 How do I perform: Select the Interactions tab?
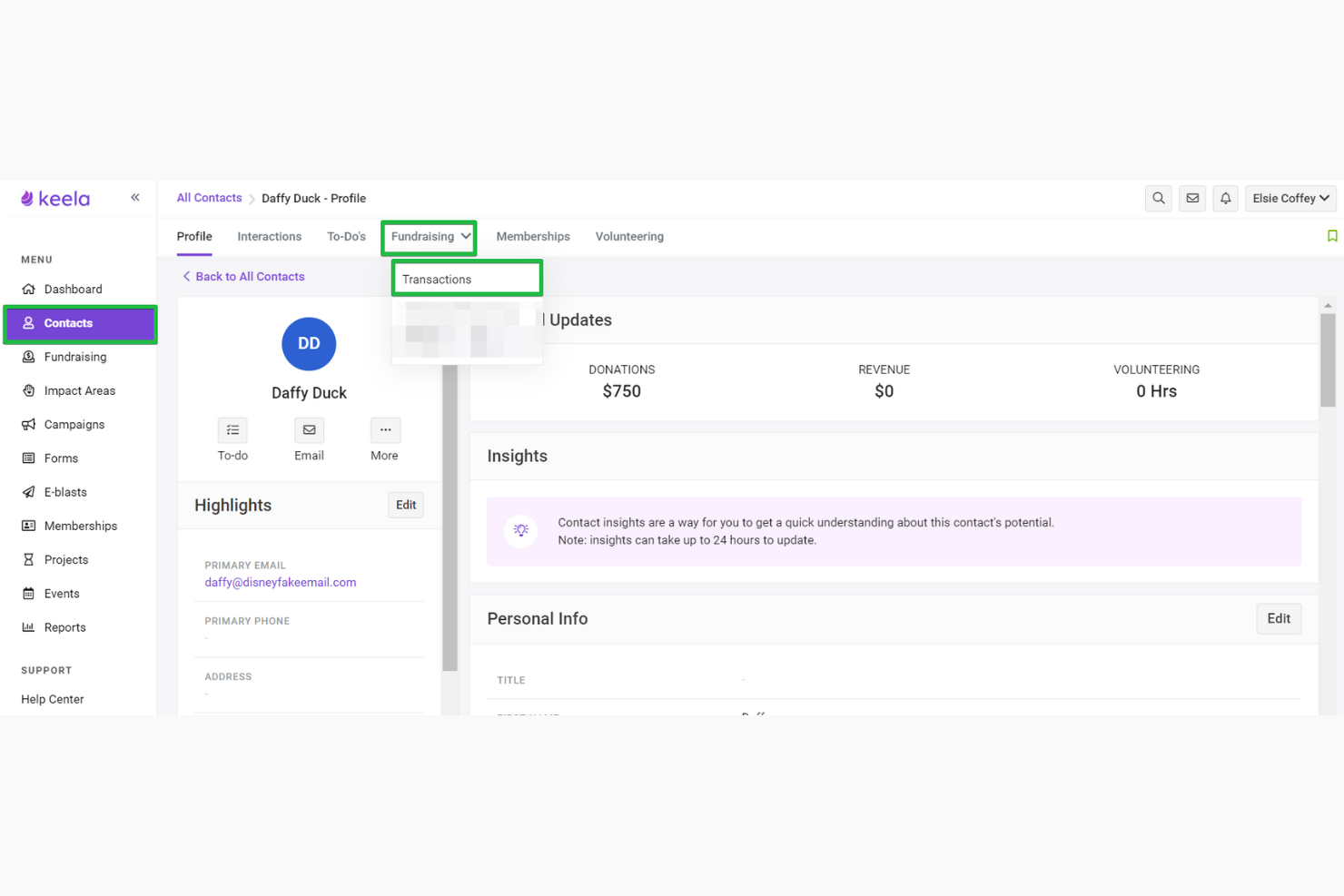(269, 236)
